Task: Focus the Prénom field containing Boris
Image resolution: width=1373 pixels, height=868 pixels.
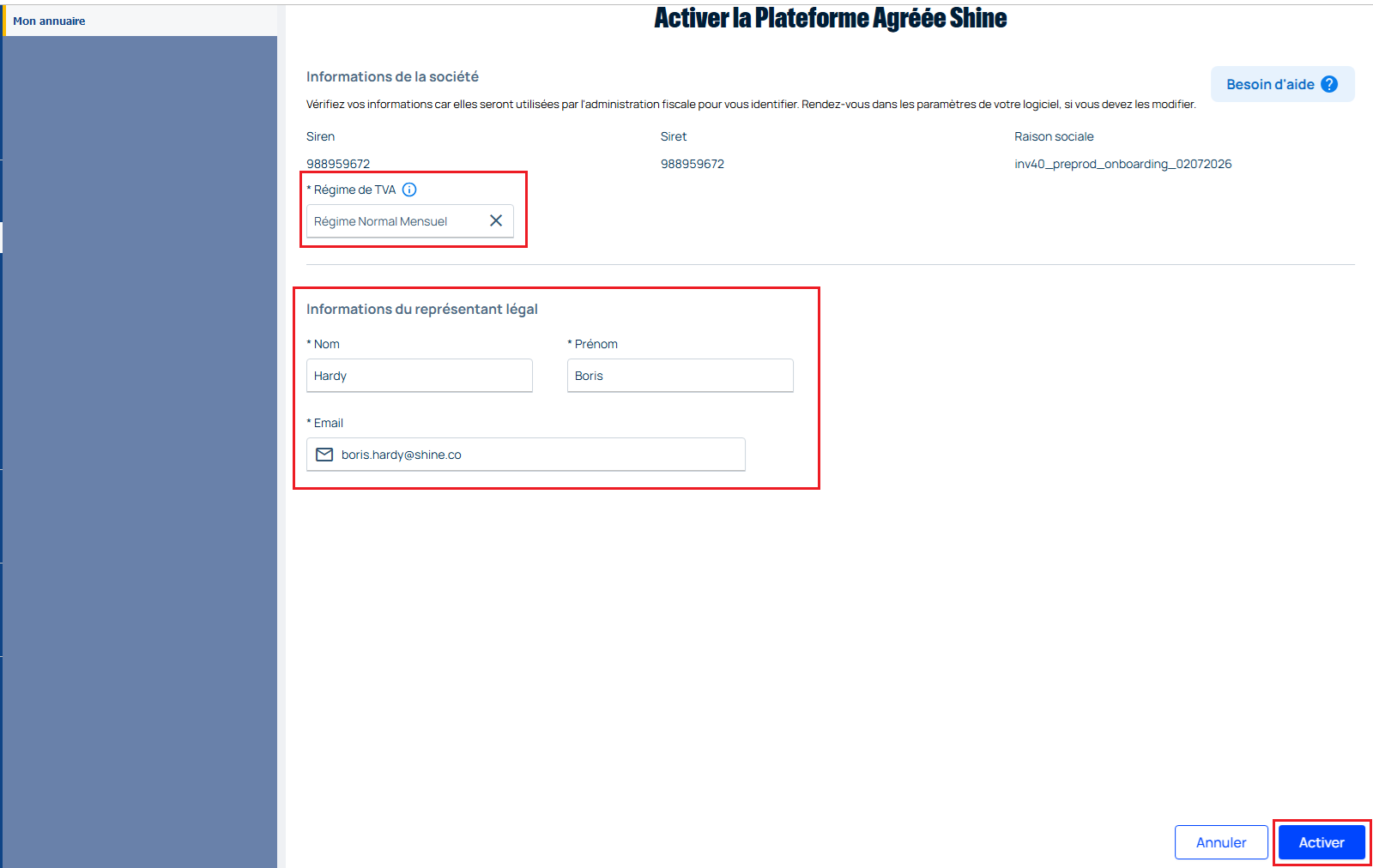Action: coord(680,376)
